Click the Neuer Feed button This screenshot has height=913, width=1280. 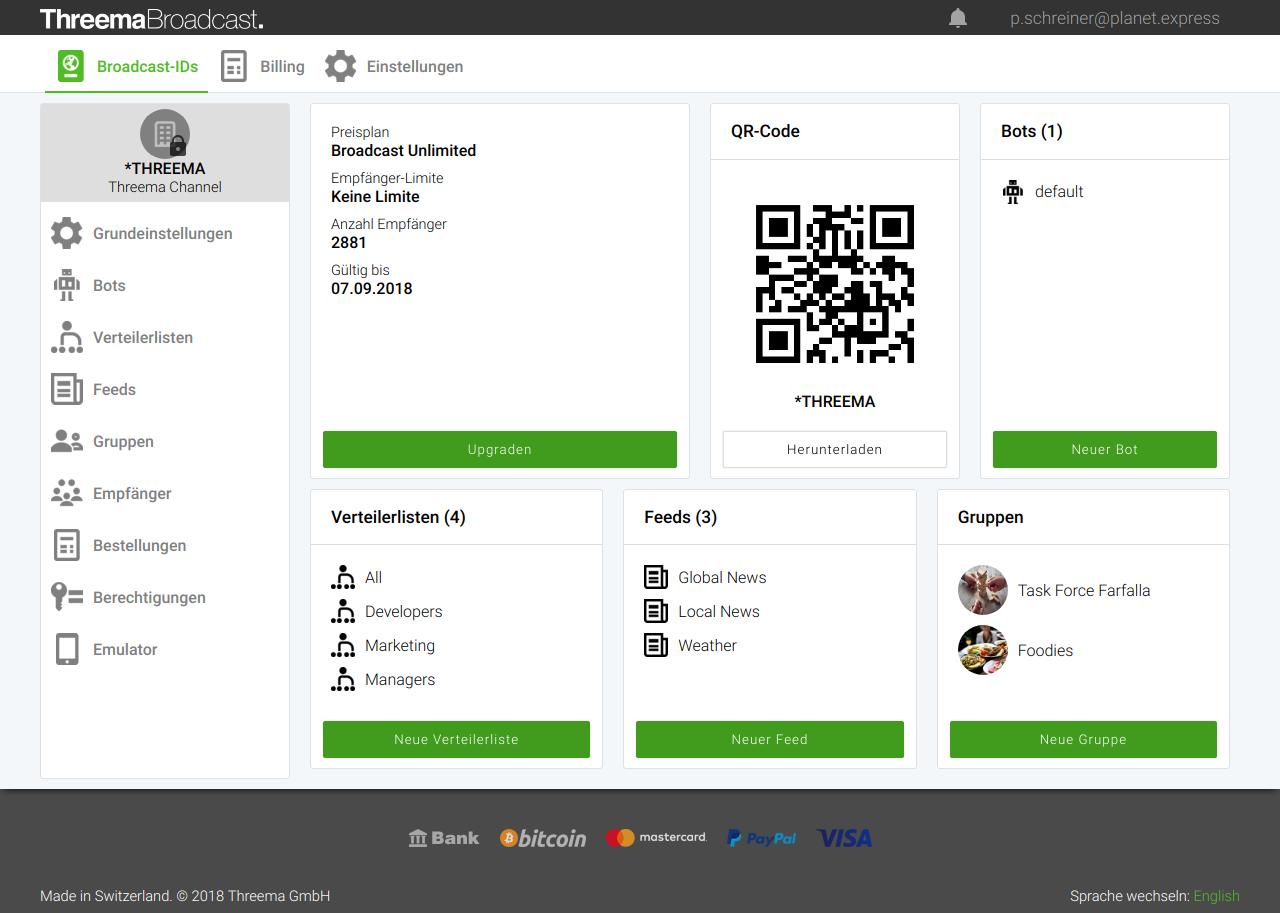pos(770,739)
